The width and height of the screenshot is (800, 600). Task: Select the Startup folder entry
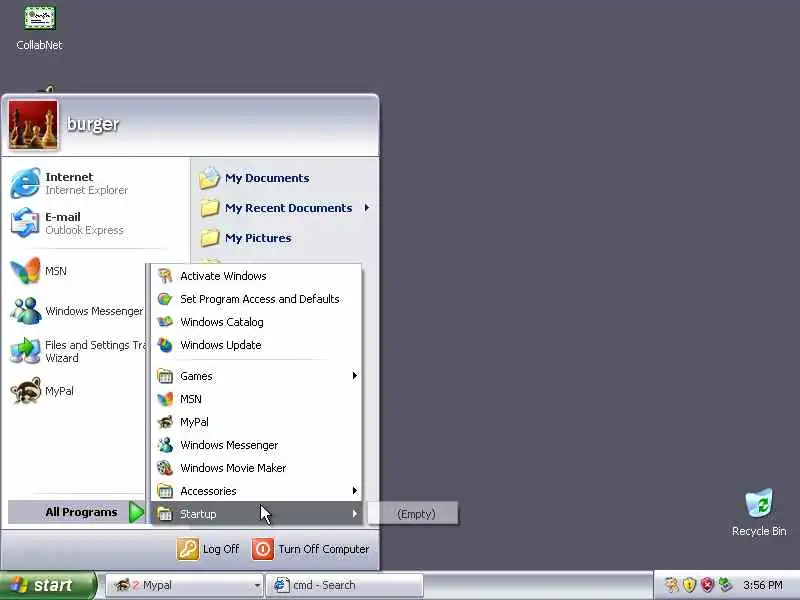257,514
